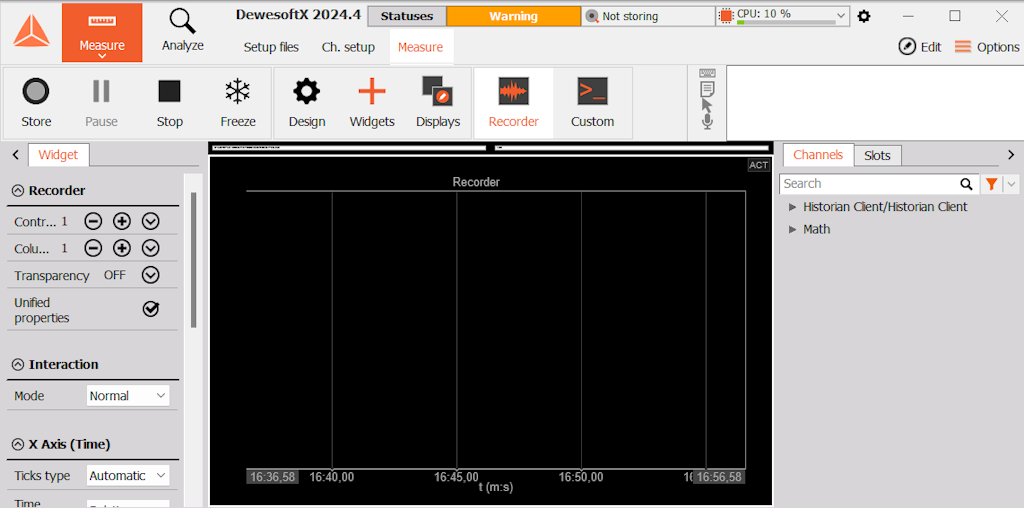Click the left properties panel scrollbar
Image resolution: width=1024 pixels, height=508 pixels.
tap(193, 260)
